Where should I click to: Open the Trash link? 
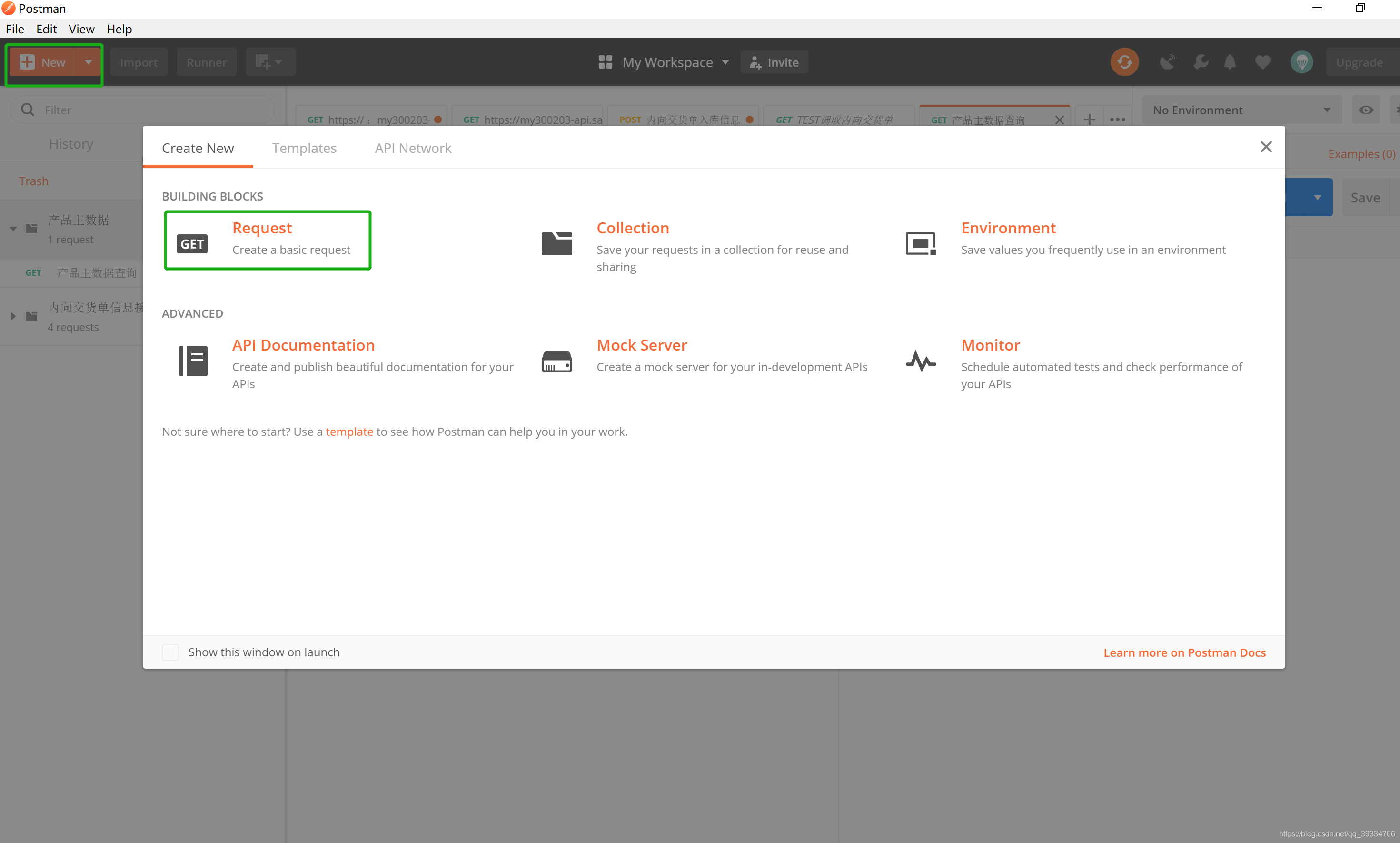(33, 181)
